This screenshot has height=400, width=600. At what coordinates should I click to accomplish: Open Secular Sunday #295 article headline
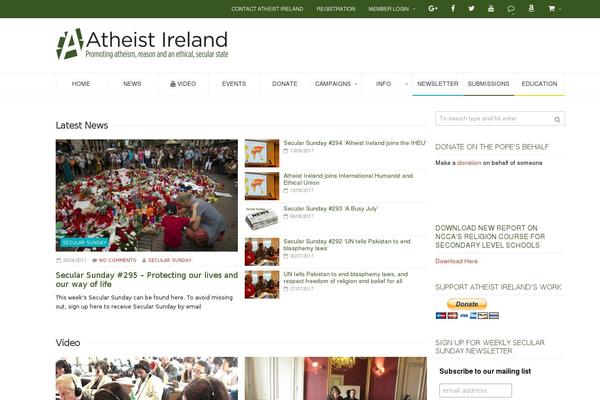tap(147, 280)
